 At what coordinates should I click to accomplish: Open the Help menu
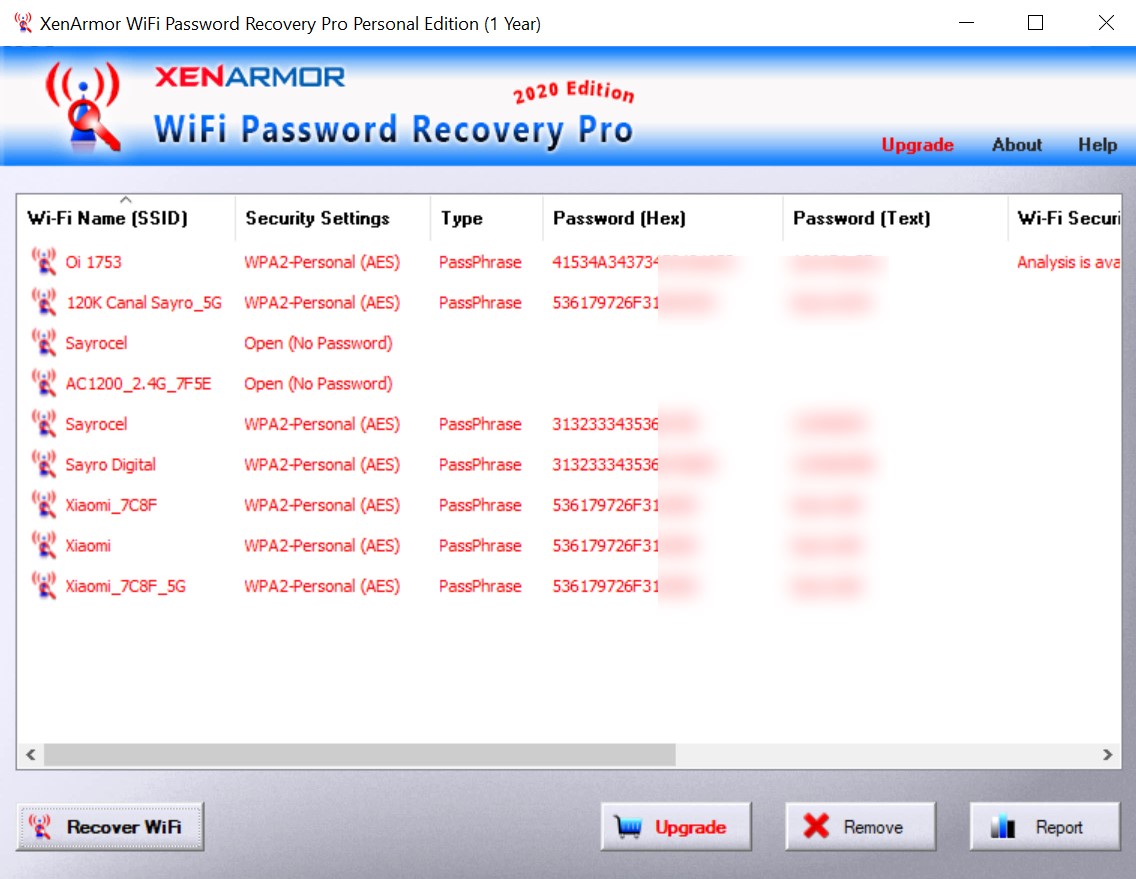pos(1097,145)
